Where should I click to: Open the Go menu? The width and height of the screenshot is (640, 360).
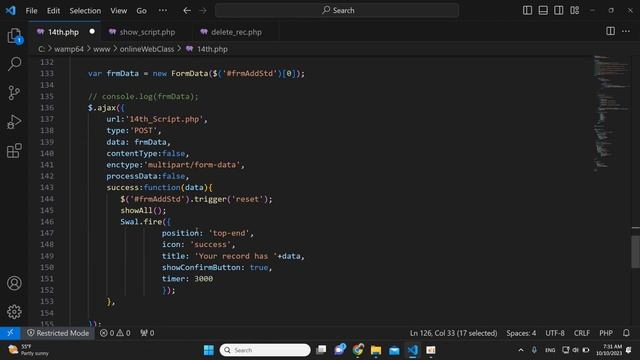coord(141,11)
